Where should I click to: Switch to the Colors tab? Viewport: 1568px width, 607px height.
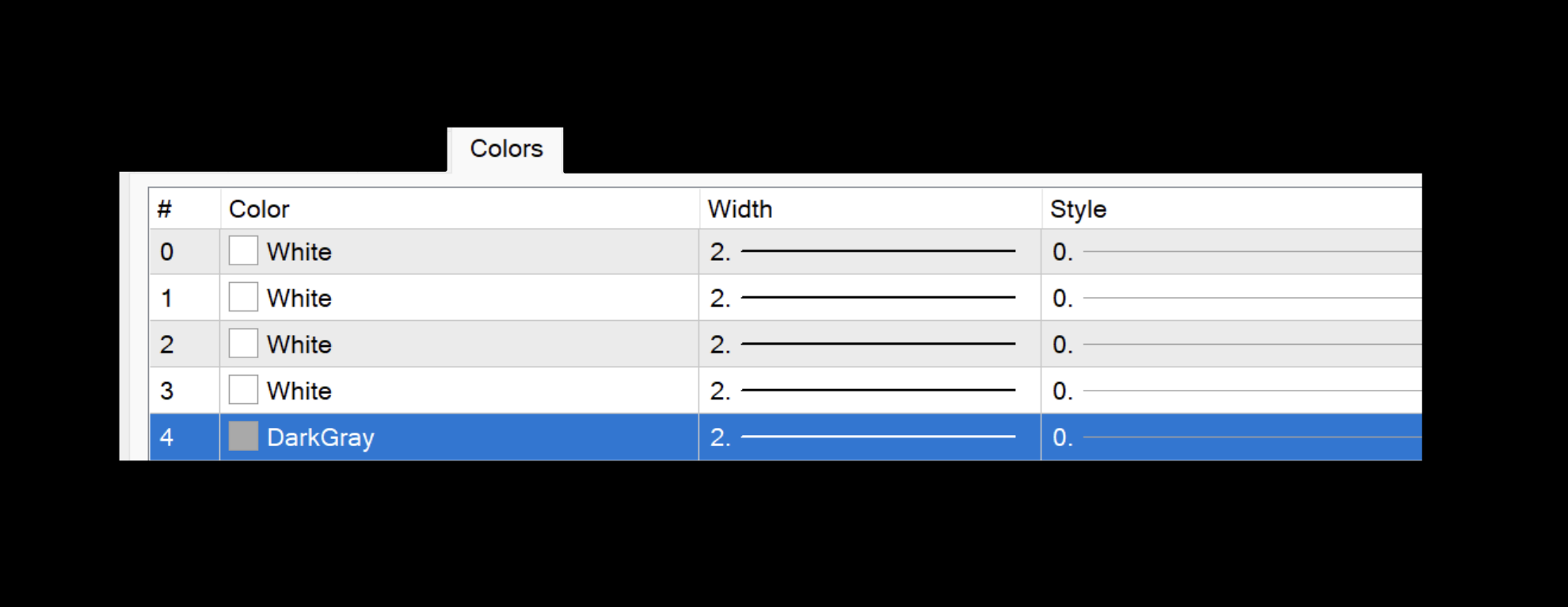pos(506,149)
